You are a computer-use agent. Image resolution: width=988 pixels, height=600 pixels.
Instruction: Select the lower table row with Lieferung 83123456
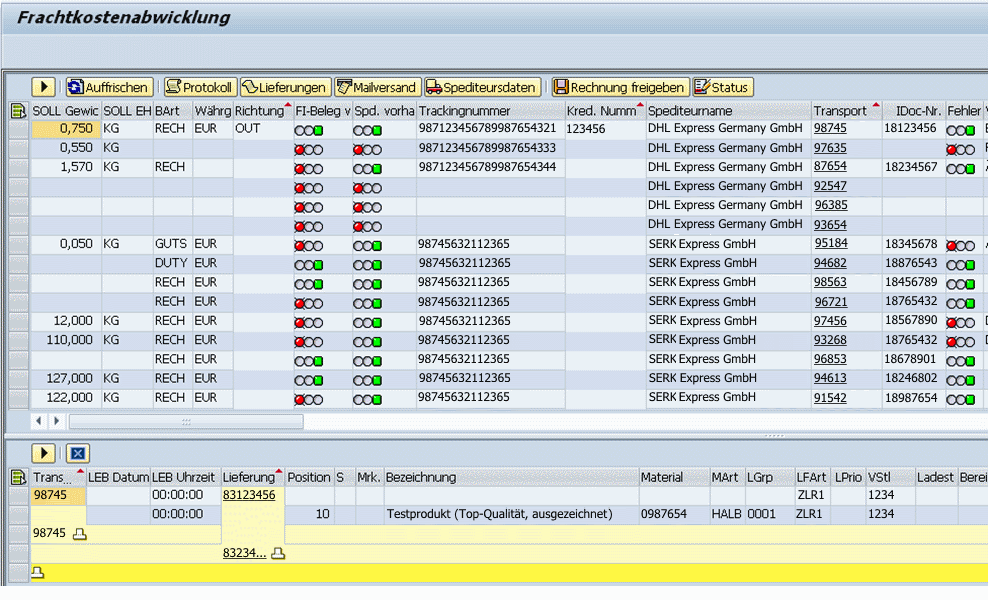tap(18, 495)
